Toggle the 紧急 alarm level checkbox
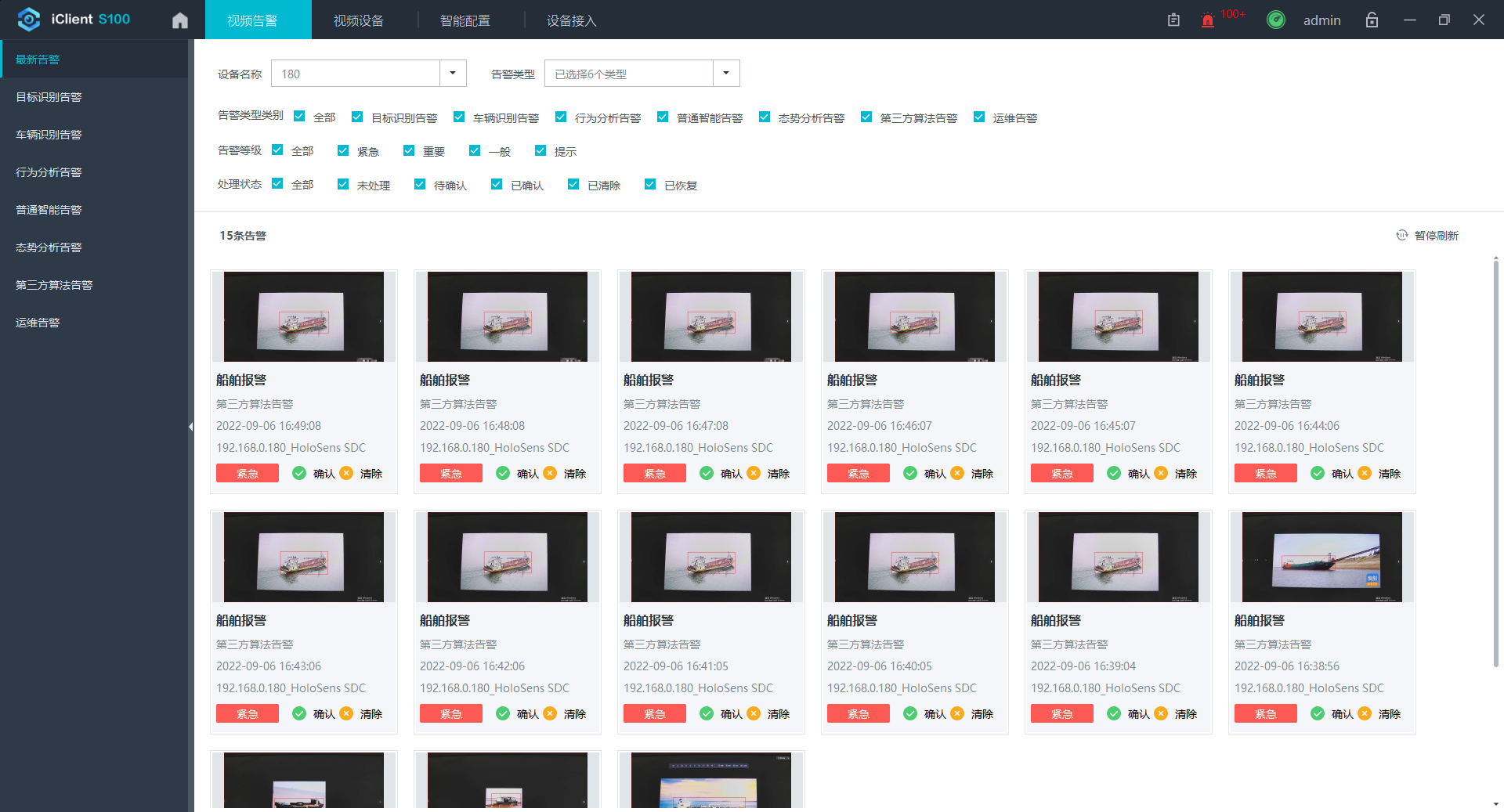The height and width of the screenshot is (812, 1504). [x=343, y=151]
